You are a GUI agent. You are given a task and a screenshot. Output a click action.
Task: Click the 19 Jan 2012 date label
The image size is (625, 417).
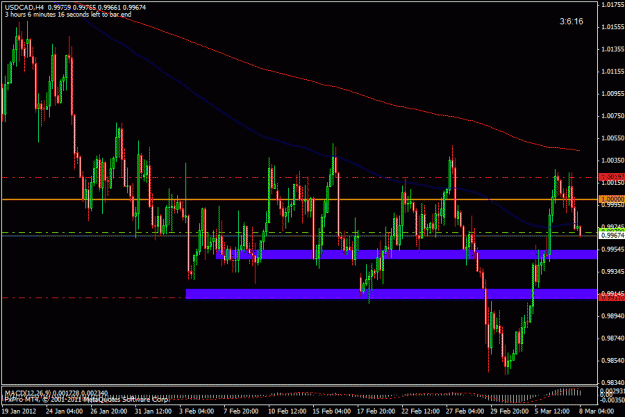click(x=19, y=411)
